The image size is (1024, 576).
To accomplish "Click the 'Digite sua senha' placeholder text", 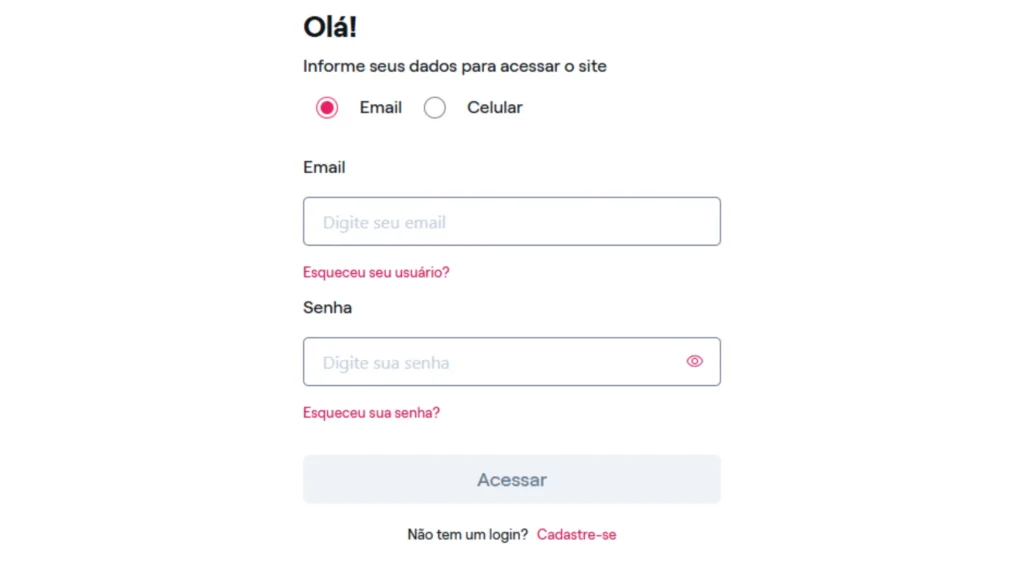I will [386, 363].
